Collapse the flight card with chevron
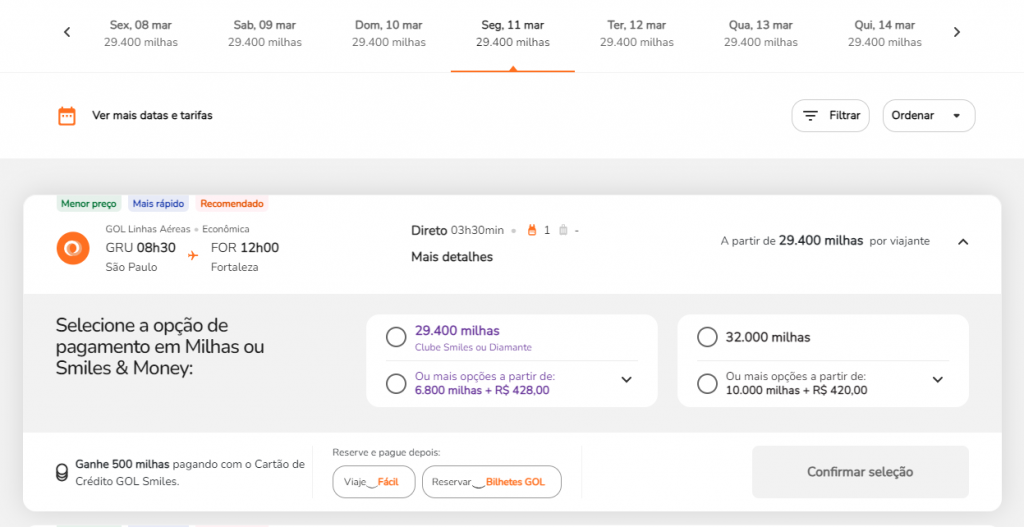1024x527 pixels. 963,241
